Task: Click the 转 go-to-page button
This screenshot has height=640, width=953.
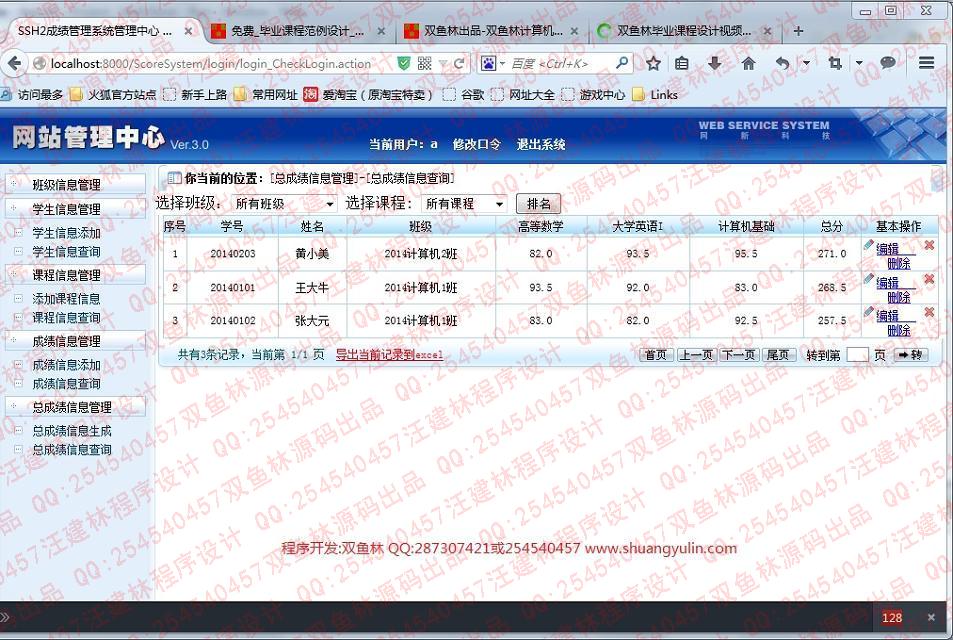Action: (911, 355)
